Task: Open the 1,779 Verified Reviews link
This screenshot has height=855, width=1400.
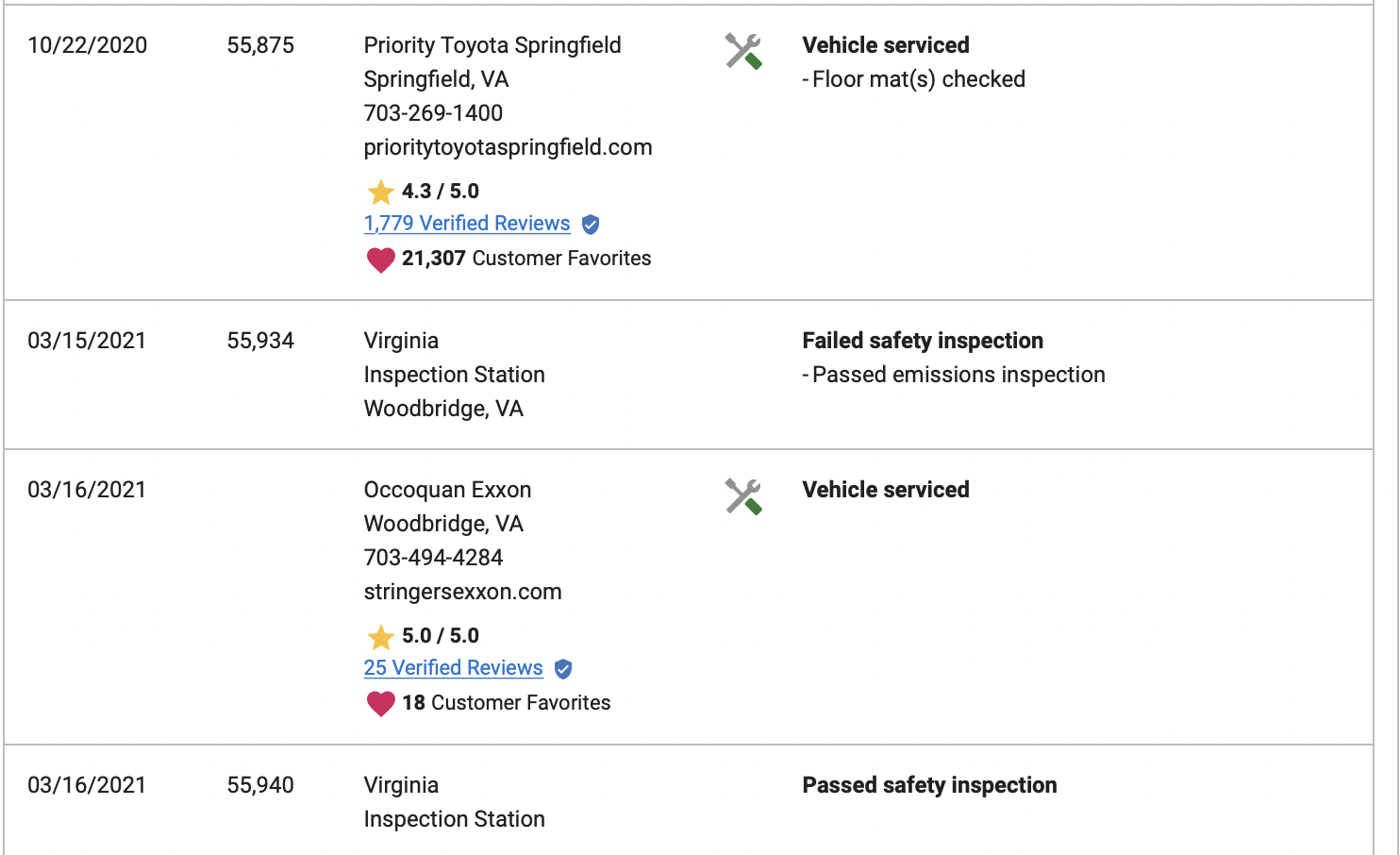Action: tap(467, 224)
